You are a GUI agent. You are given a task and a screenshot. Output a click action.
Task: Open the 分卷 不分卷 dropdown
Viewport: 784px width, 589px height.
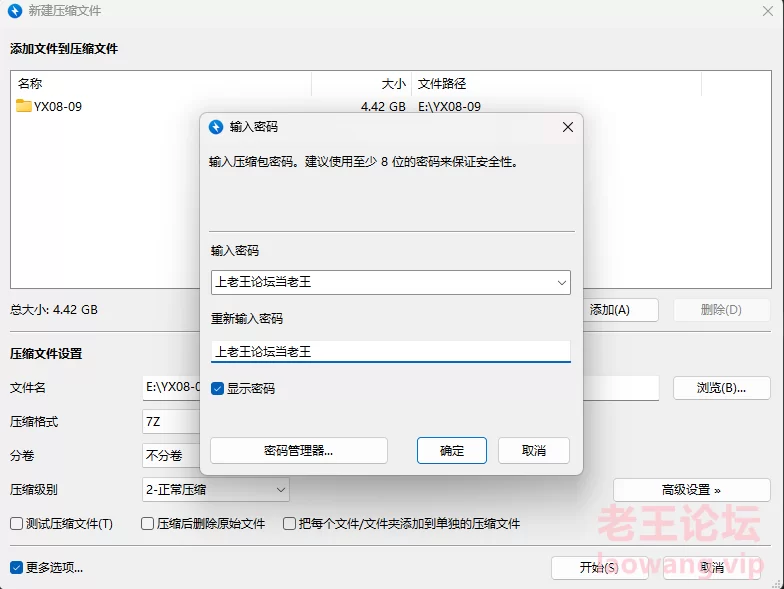(171, 456)
